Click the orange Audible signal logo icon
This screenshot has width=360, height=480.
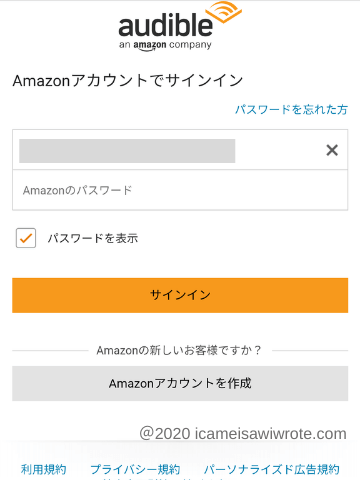(223, 12)
